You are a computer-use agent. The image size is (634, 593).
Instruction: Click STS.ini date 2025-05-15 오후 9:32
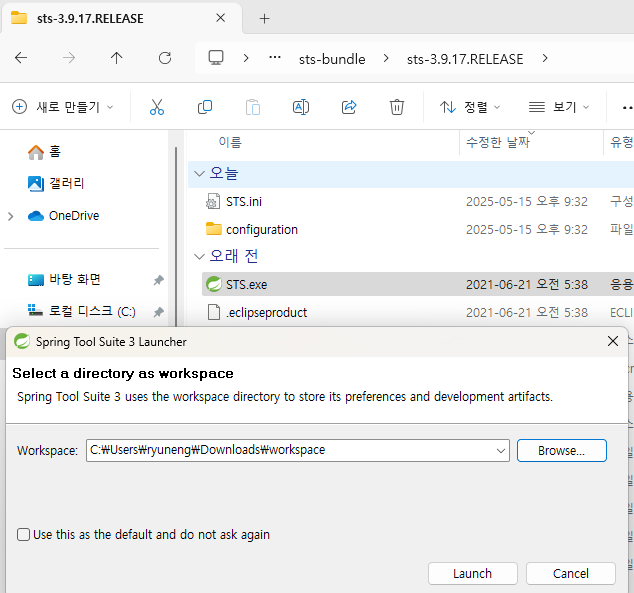point(526,201)
